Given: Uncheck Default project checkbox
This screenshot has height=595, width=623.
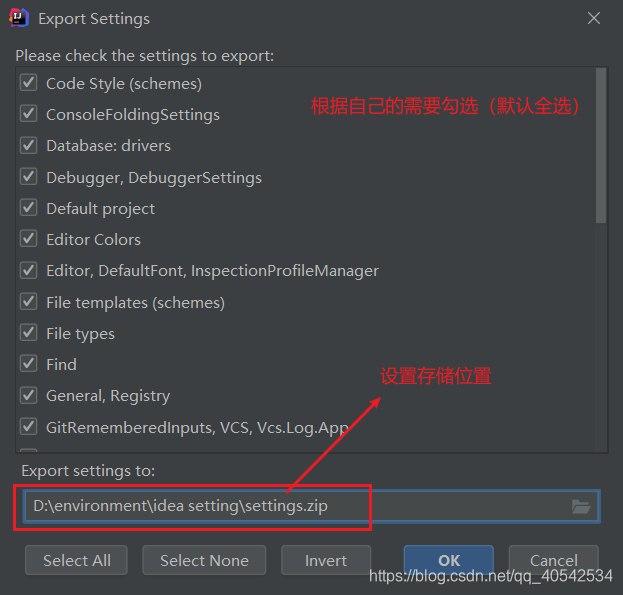Looking at the screenshot, I should pos(29,207).
